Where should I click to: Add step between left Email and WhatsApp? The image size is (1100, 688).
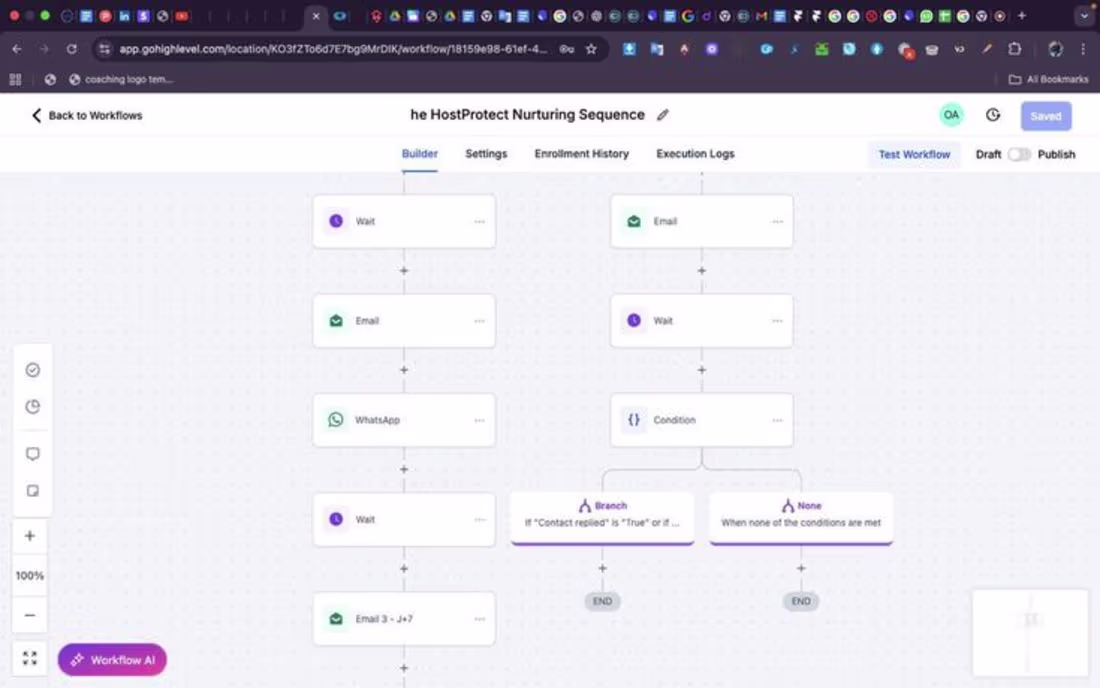coord(403,370)
